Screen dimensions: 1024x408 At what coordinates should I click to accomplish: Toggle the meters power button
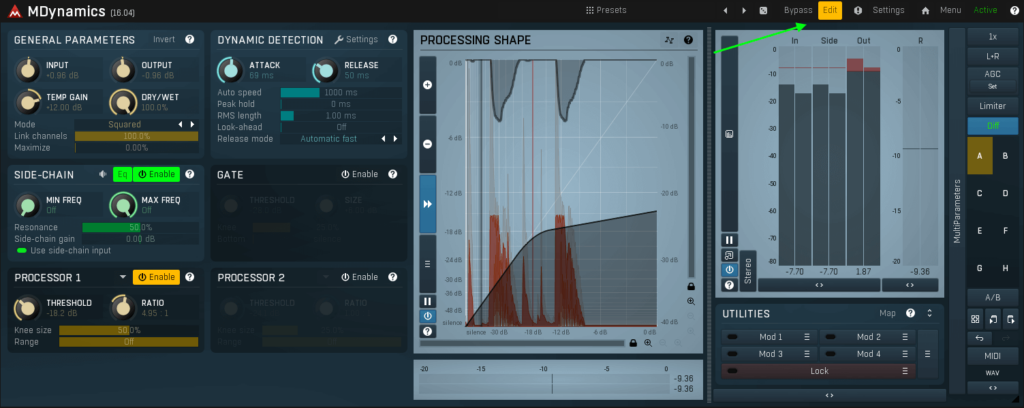(729, 270)
